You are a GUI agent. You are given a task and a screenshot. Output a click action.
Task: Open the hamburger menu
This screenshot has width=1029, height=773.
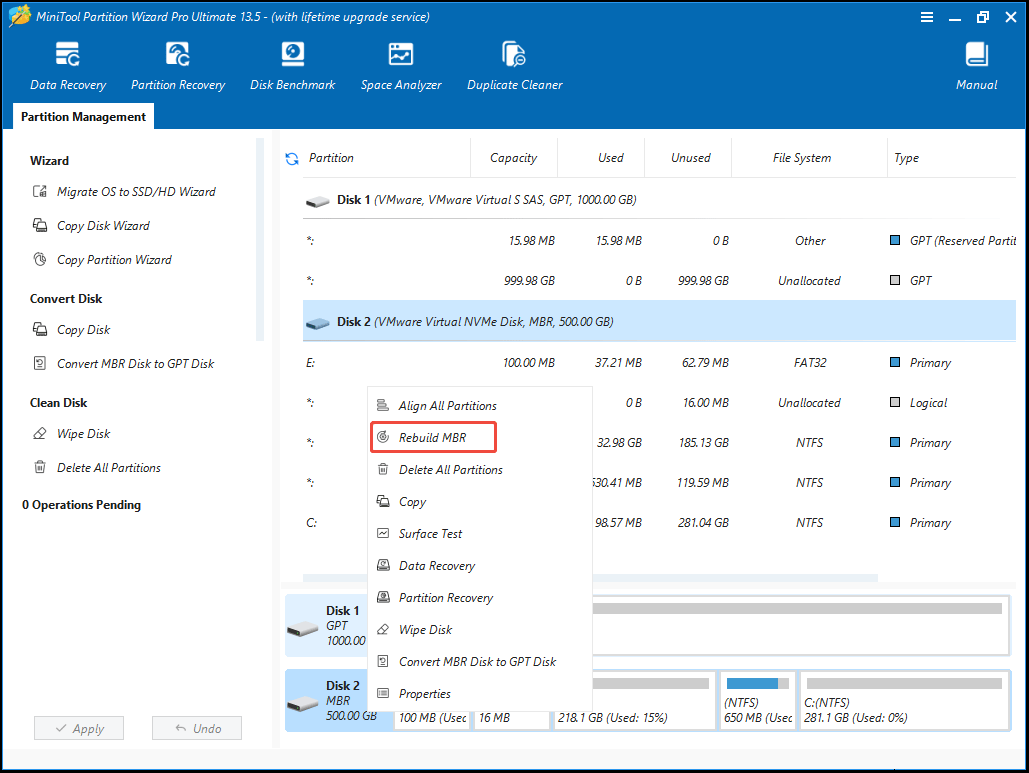[x=926, y=16]
